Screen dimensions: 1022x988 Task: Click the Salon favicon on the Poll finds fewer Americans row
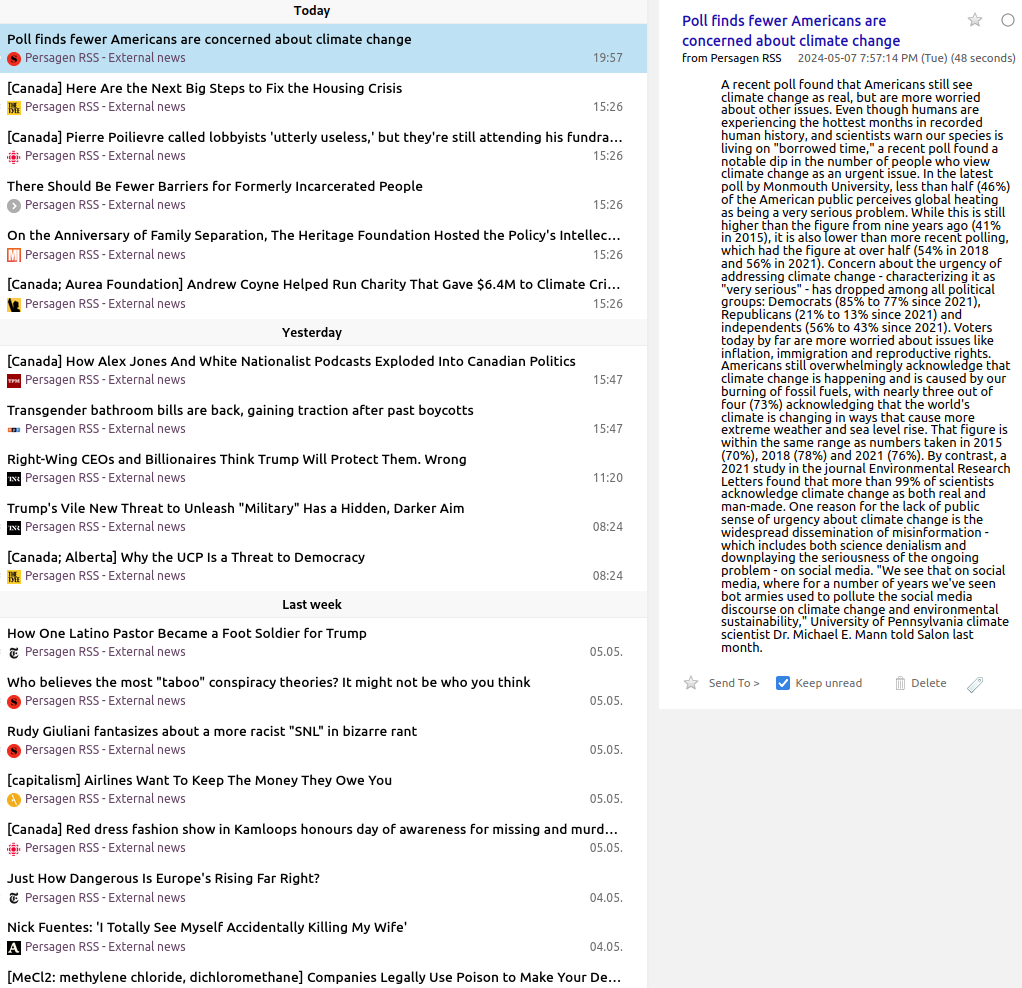[14, 59]
